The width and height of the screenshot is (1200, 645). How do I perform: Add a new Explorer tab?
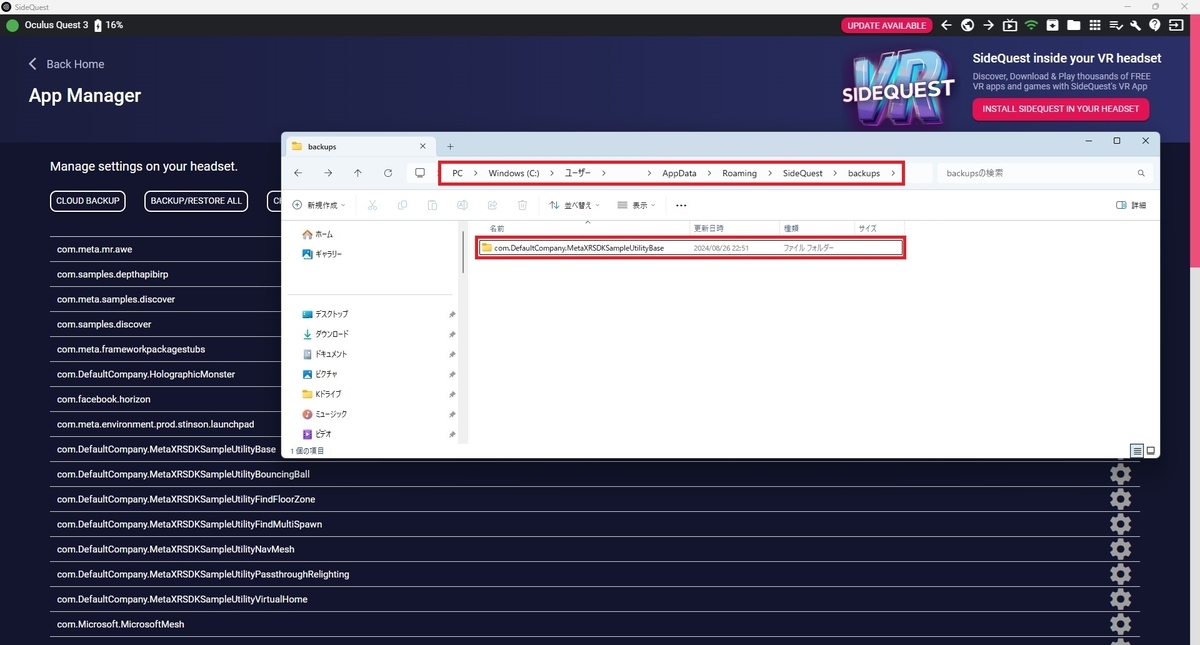tap(450, 146)
